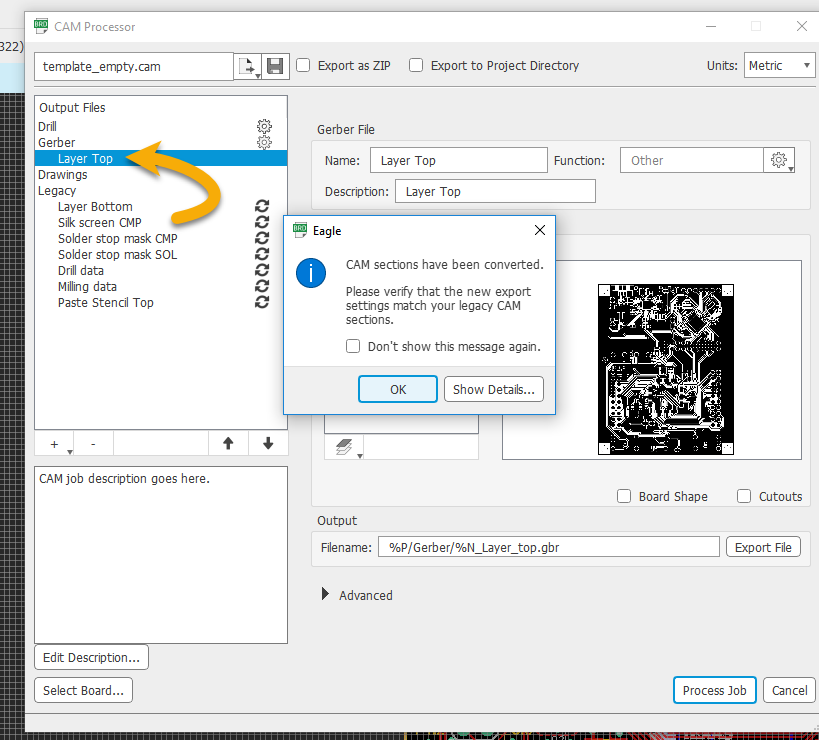Open the Function settings gear icon
819x740 pixels.
779,160
